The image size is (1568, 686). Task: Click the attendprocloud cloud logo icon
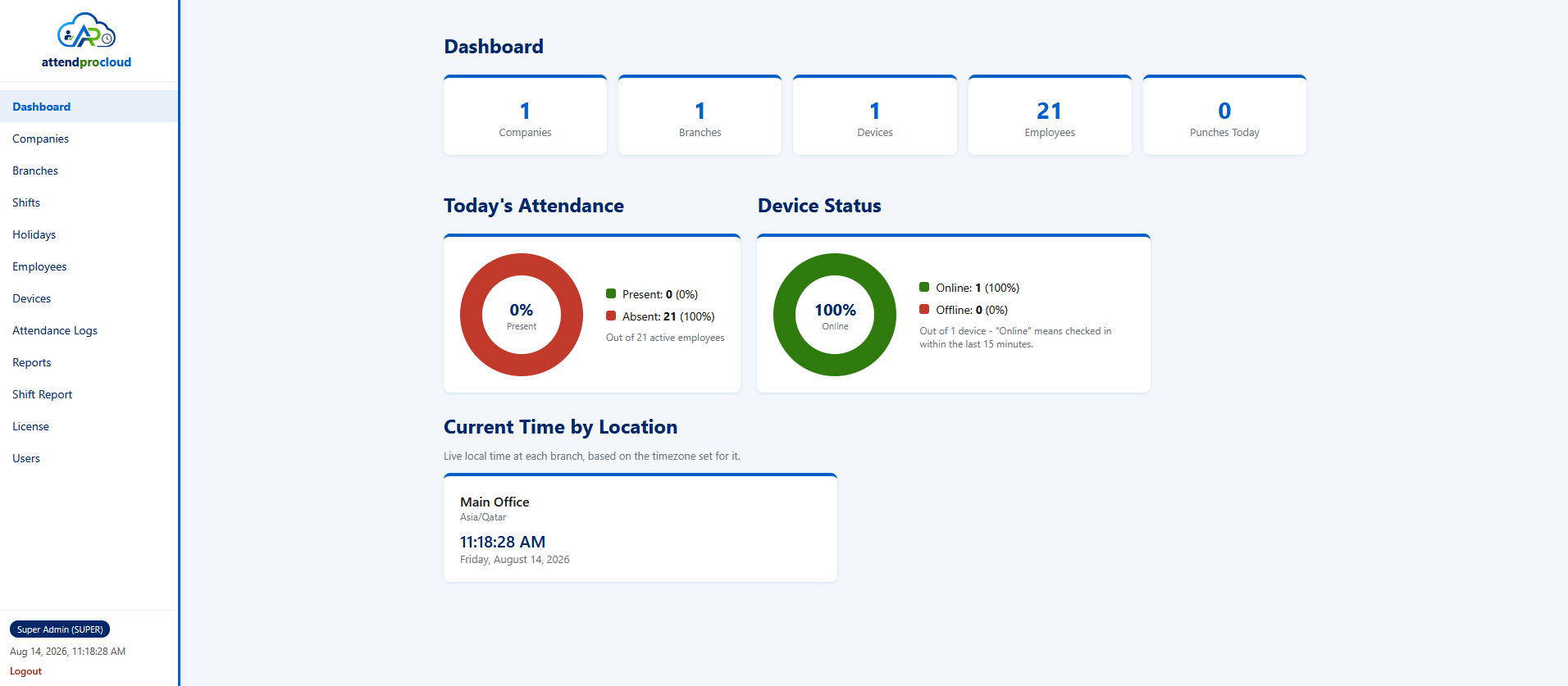click(x=86, y=32)
